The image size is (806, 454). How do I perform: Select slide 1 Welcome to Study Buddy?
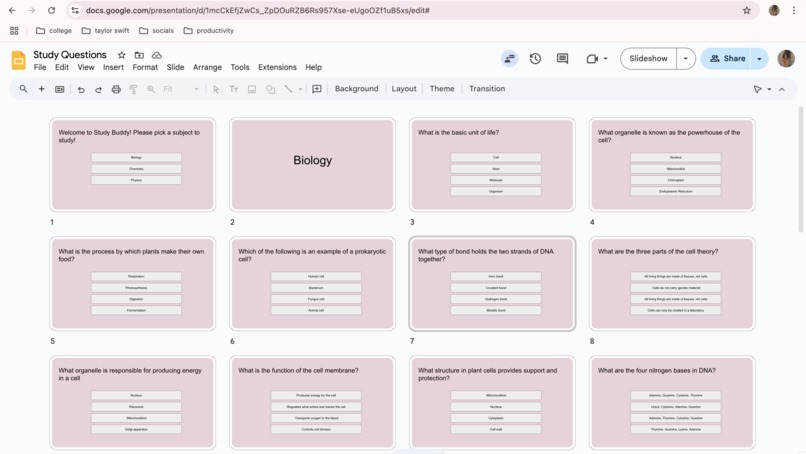pos(133,165)
